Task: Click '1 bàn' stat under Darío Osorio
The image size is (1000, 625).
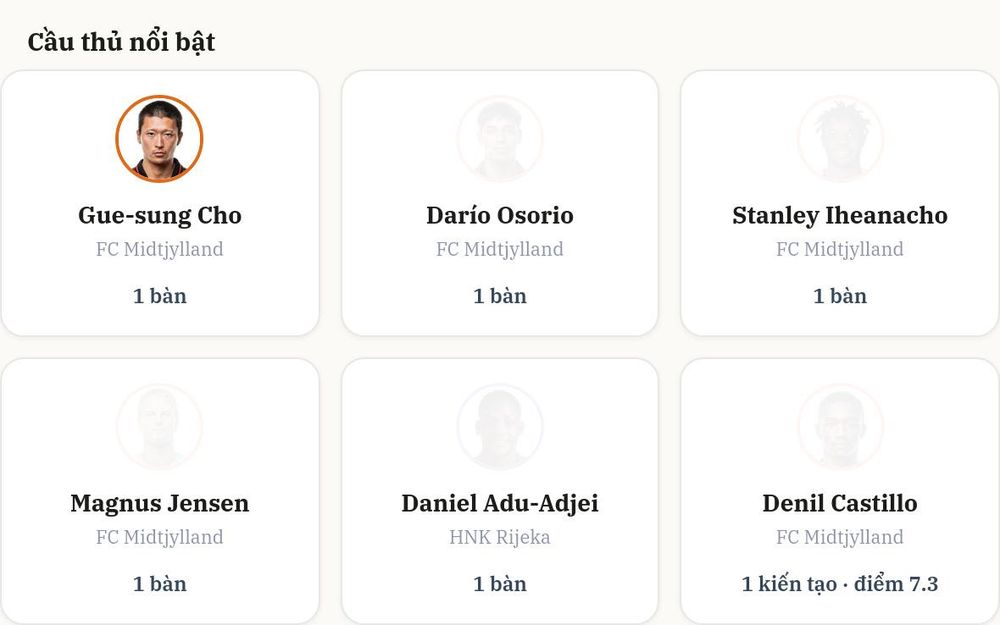Action: 500,296
